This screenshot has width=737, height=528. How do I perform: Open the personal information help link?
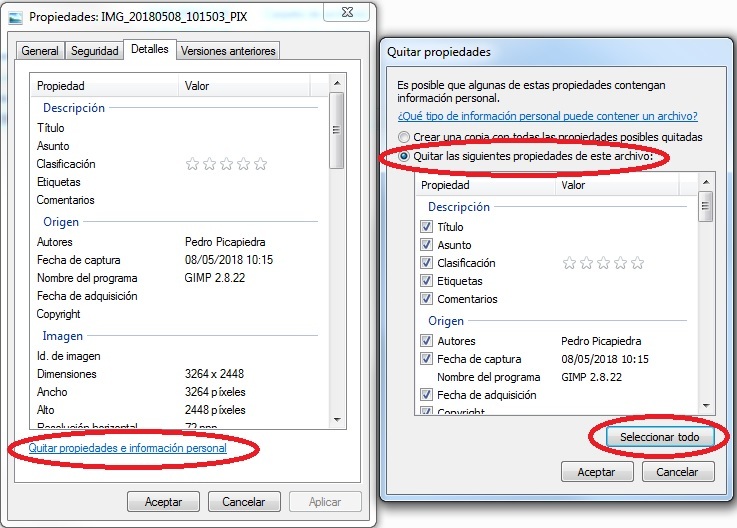click(547, 116)
